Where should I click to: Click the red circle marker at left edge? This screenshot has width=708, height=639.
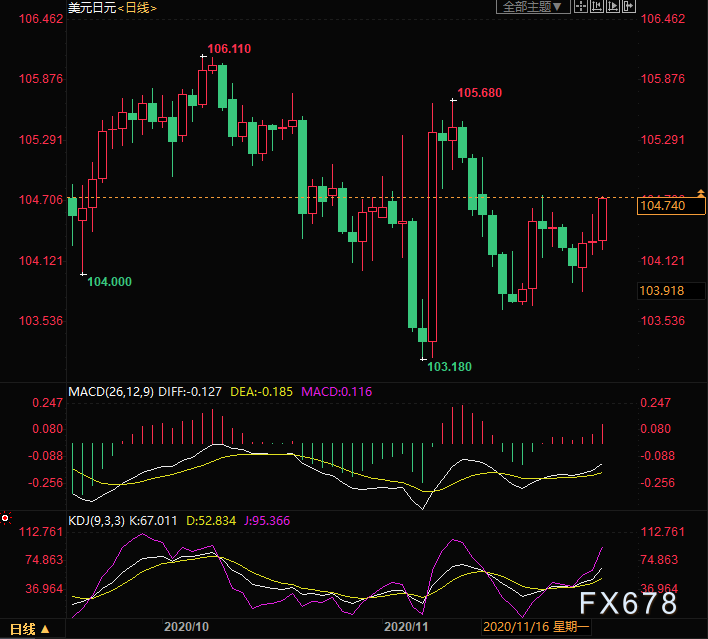(5, 518)
